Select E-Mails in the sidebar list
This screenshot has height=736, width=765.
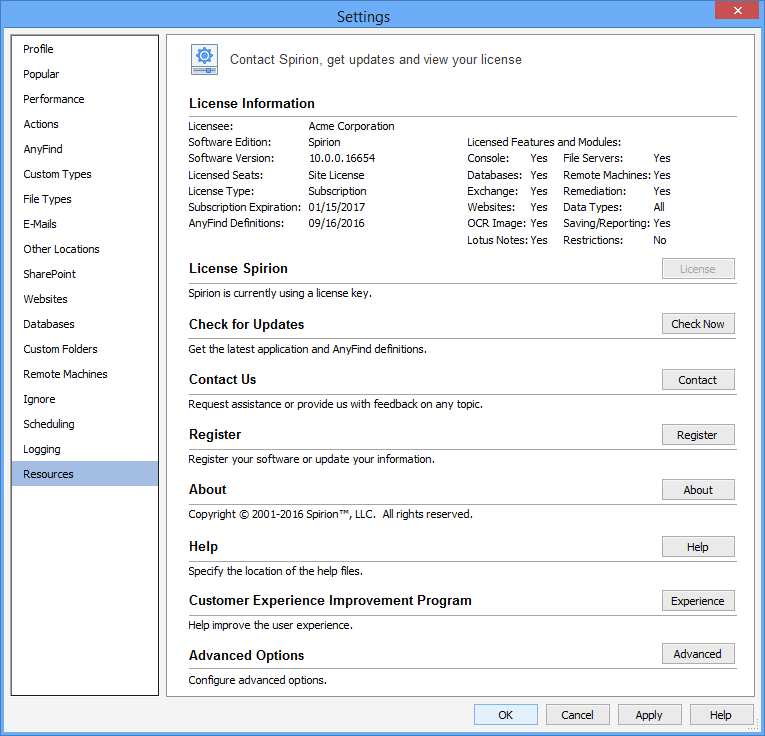[40, 224]
